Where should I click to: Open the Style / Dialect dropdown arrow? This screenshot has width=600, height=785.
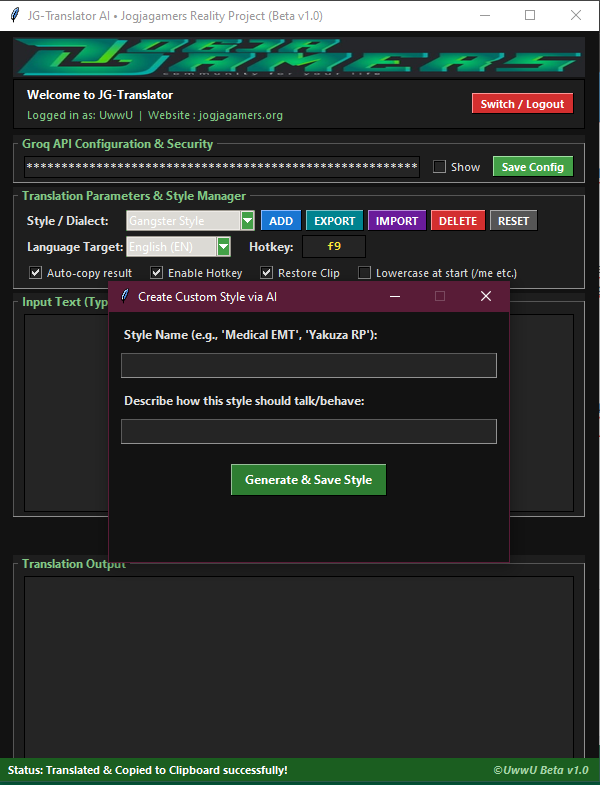[x=247, y=221]
